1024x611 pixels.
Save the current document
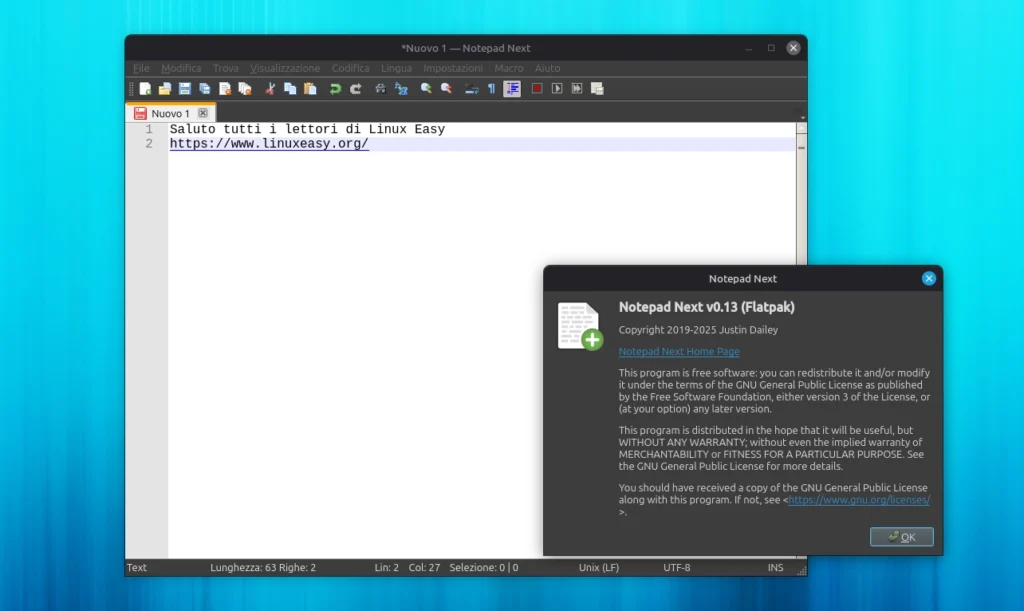pos(184,88)
